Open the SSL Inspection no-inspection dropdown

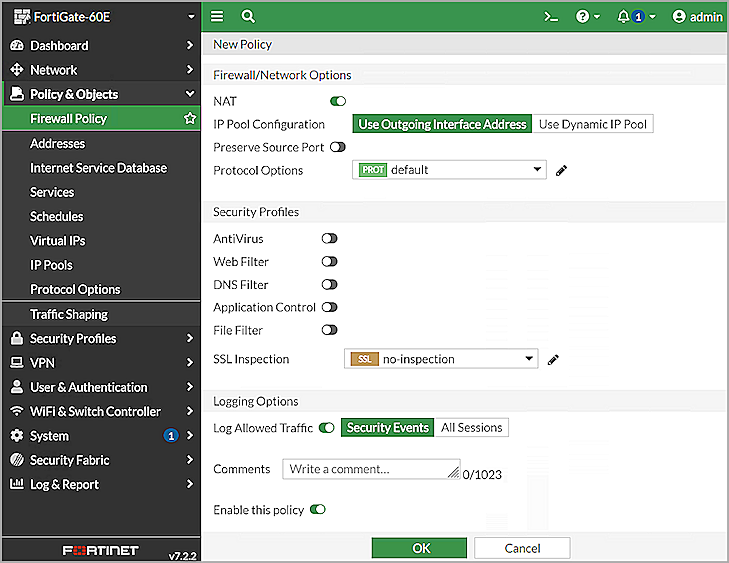[x=441, y=358]
